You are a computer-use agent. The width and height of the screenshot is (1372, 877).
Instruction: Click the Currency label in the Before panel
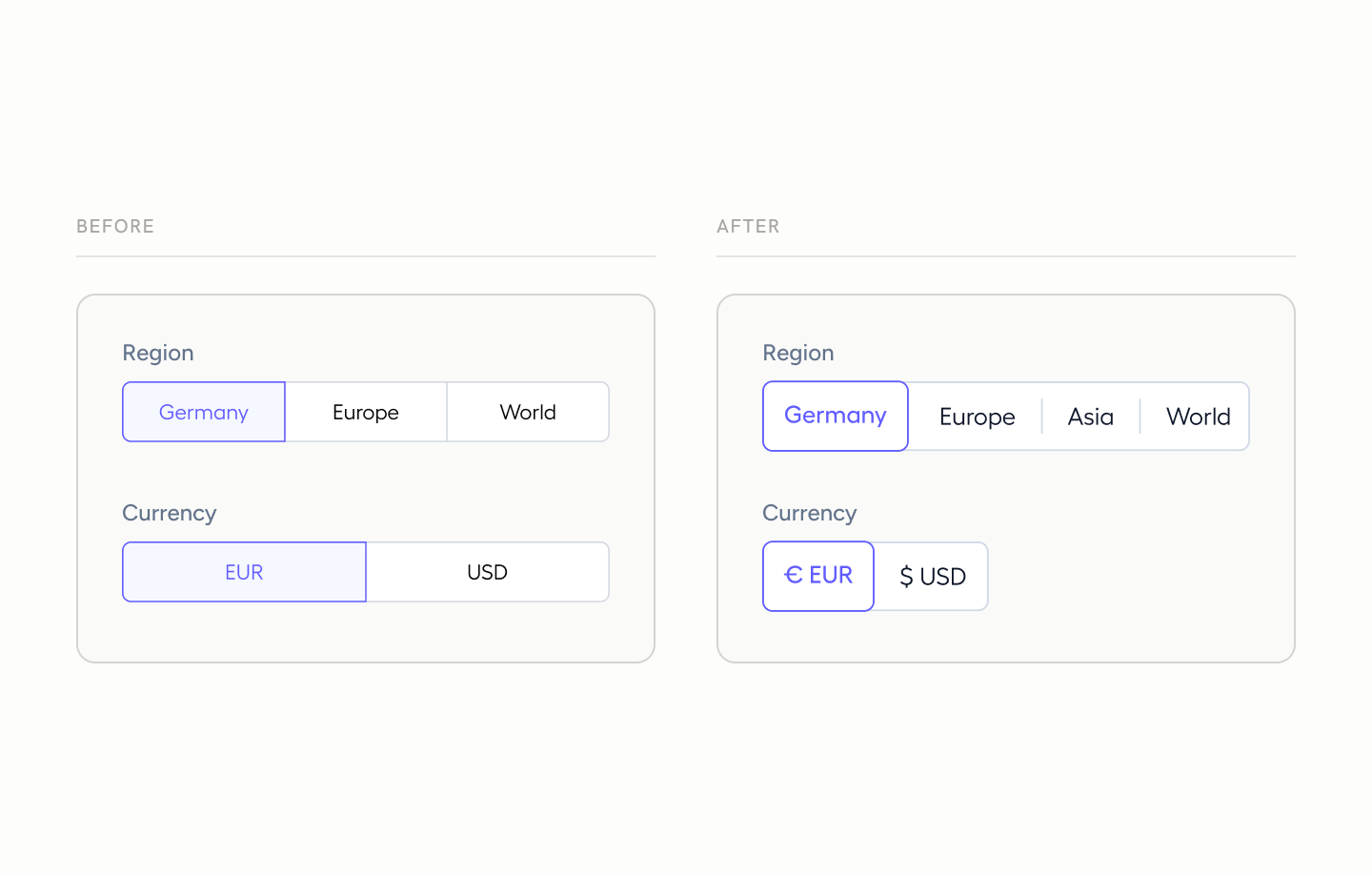tap(170, 513)
